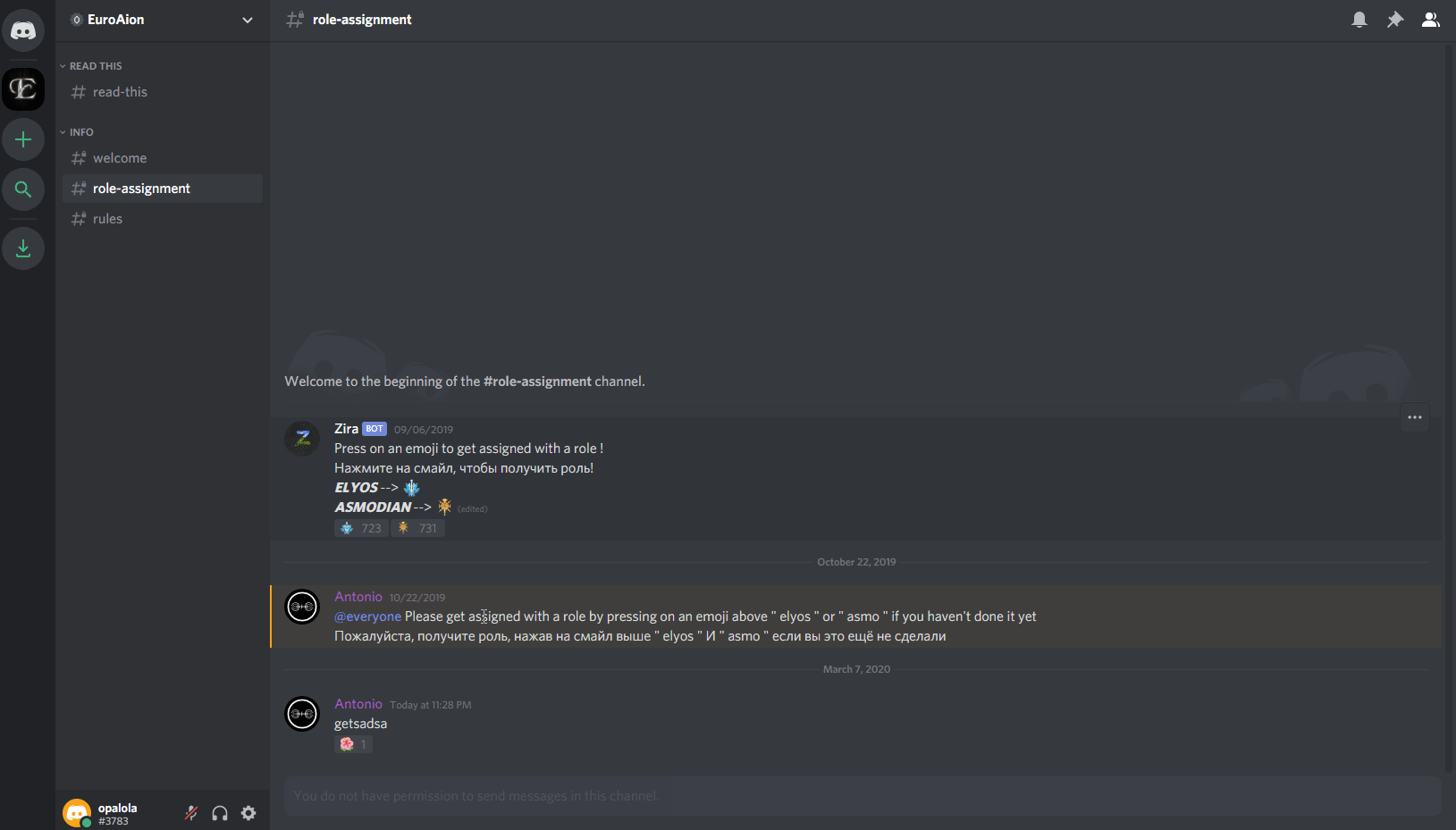Open User Settings gear icon
Screen dimensions: 1456x830
(248, 813)
